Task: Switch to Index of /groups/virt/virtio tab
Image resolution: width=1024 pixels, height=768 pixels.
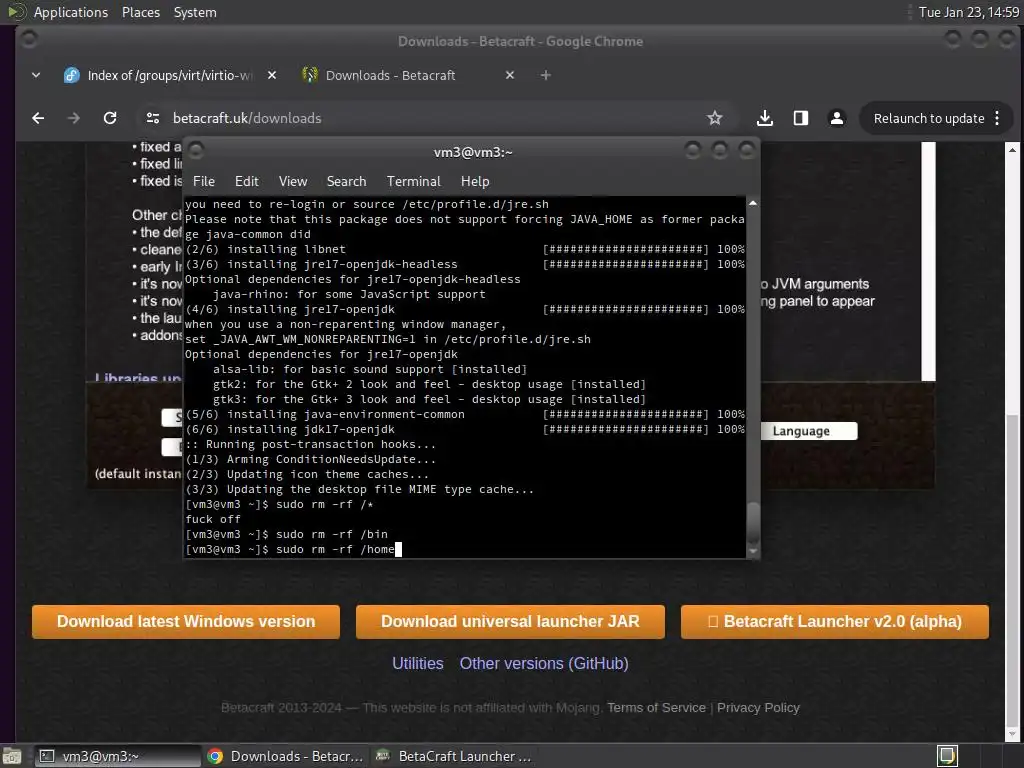Action: 169,75
